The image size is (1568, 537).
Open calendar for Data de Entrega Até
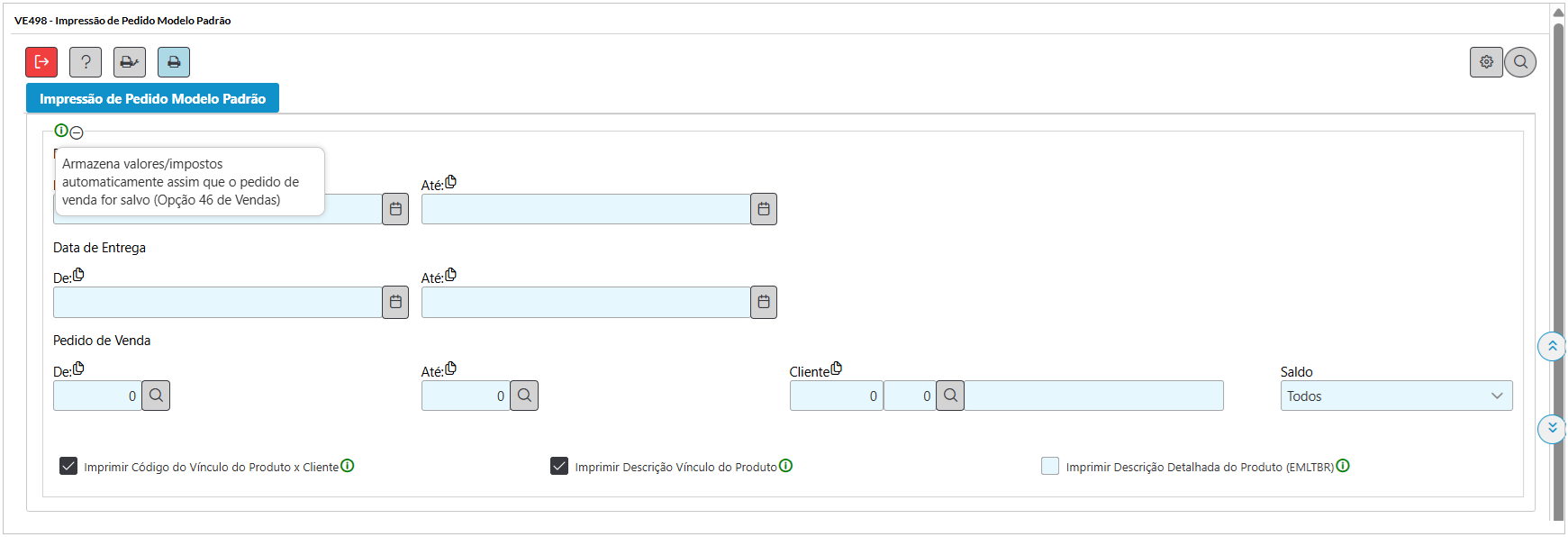[x=764, y=302]
